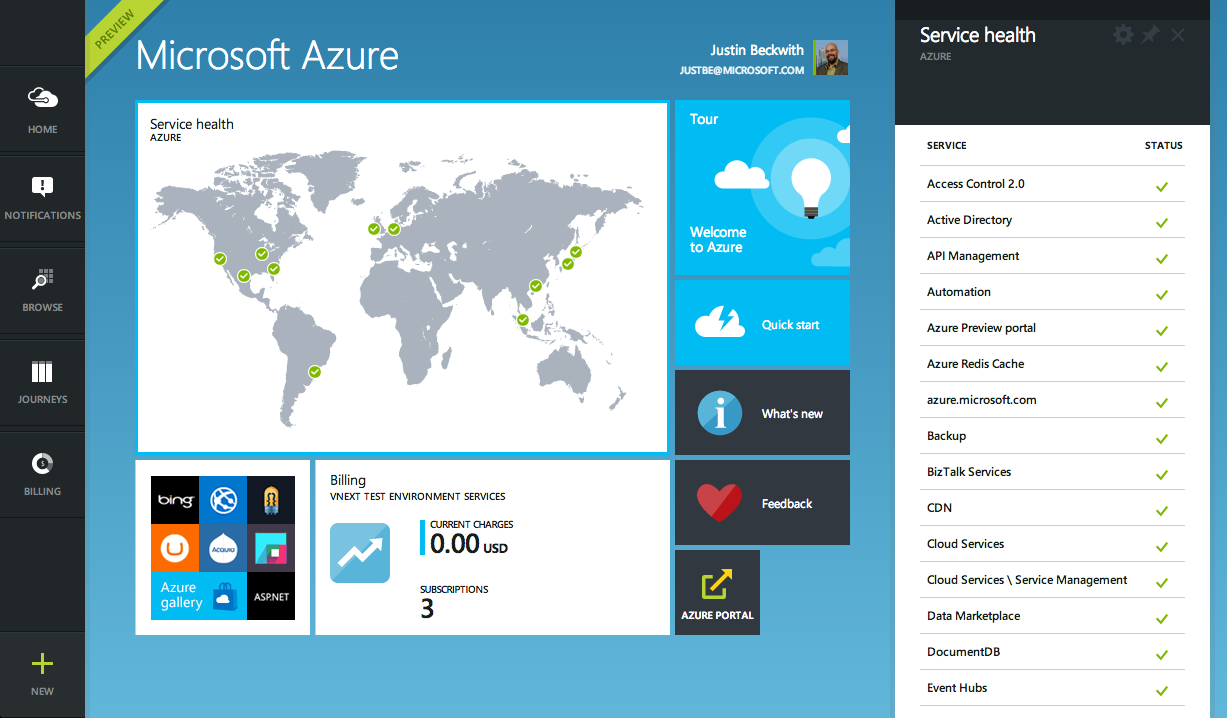Click the South America region checkmark
Viewport: 1227px width, 718px height.
tap(315, 372)
